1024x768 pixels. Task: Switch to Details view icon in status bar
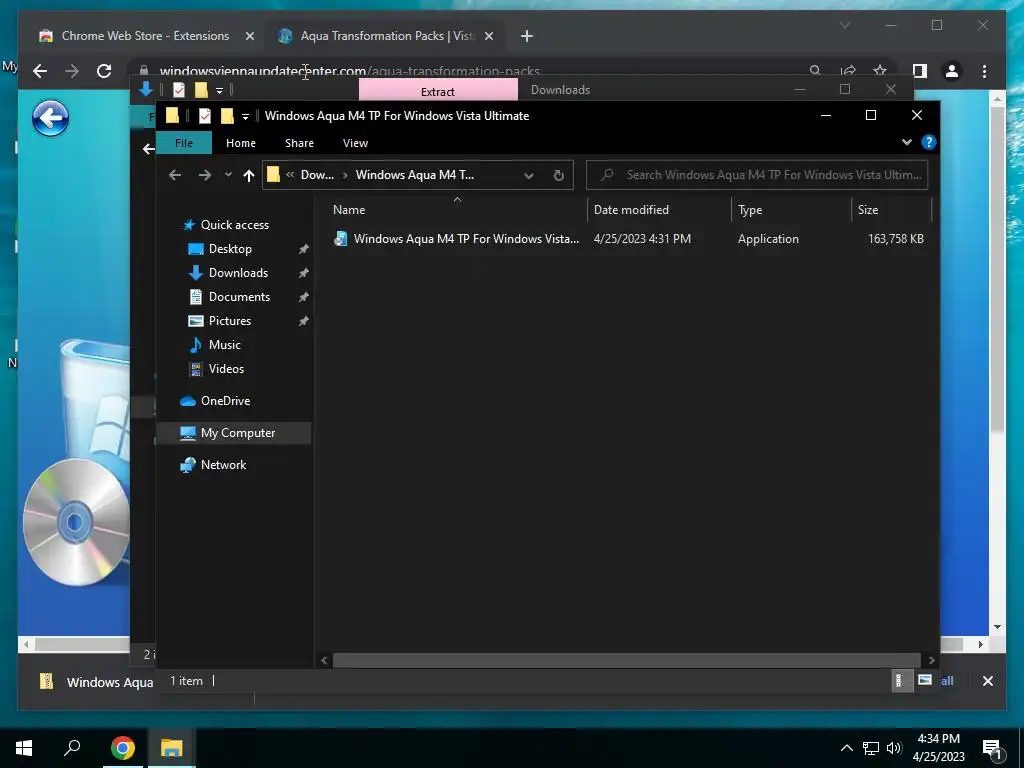(901, 680)
